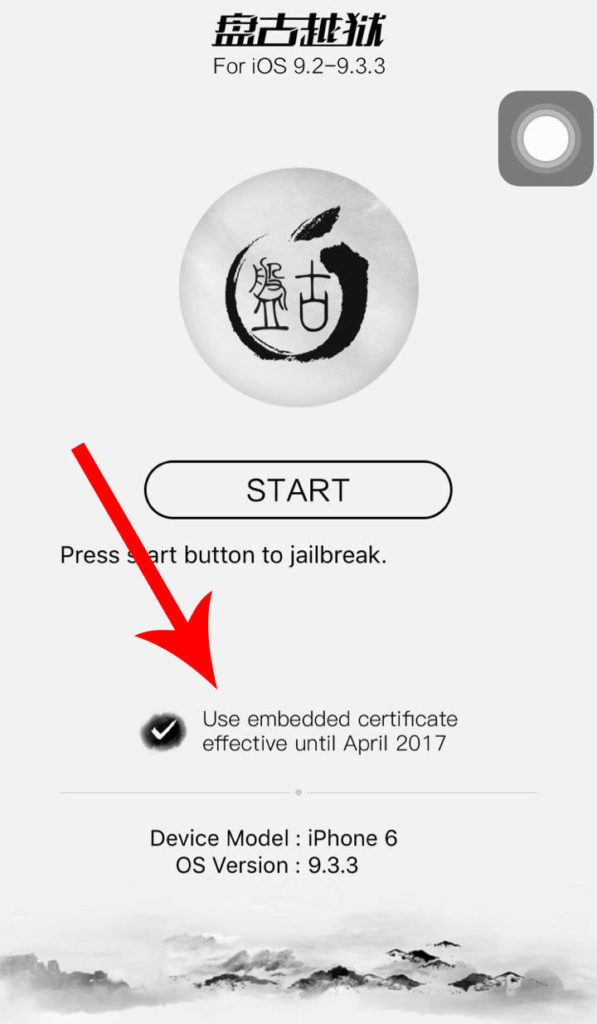Tap the right segment of the horizontal divider

(x=422, y=793)
